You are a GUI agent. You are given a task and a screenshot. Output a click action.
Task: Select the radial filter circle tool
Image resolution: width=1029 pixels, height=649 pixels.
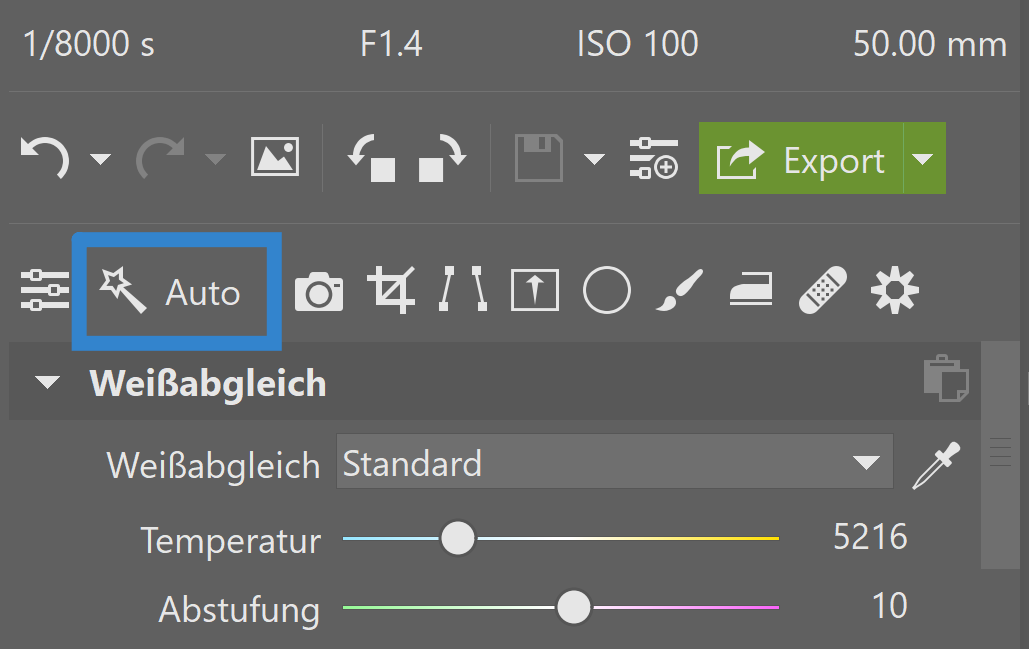[606, 291]
